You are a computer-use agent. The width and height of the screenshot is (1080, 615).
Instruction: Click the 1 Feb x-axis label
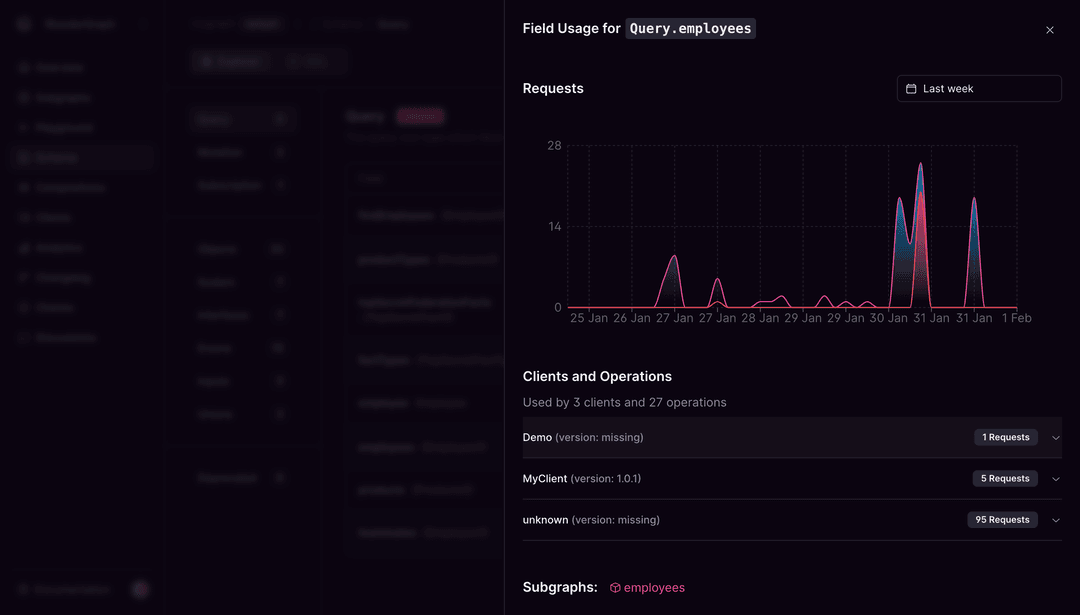pyautogui.click(x=1015, y=318)
